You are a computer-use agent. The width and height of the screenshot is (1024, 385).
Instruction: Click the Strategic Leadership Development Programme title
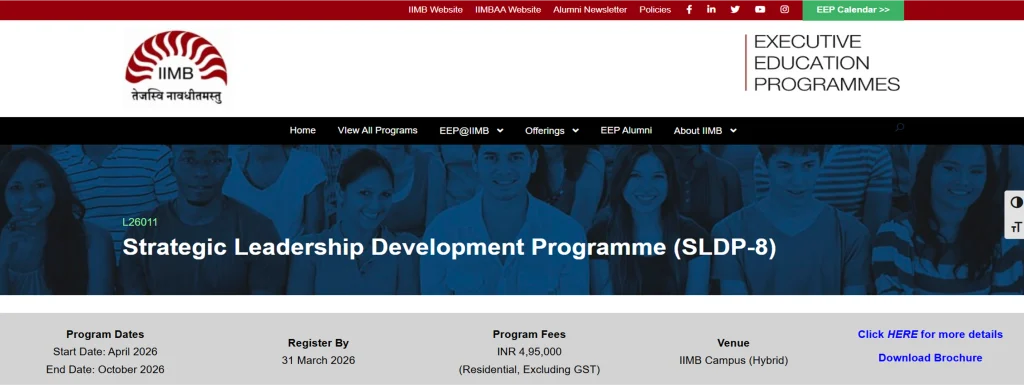click(449, 248)
